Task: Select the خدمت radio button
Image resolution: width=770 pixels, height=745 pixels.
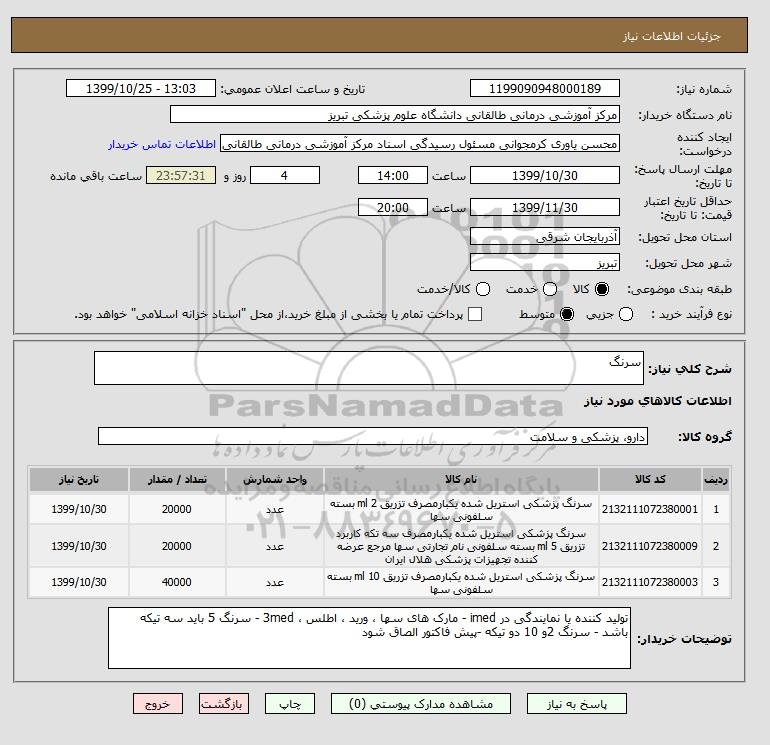Action: click(550, 289)
